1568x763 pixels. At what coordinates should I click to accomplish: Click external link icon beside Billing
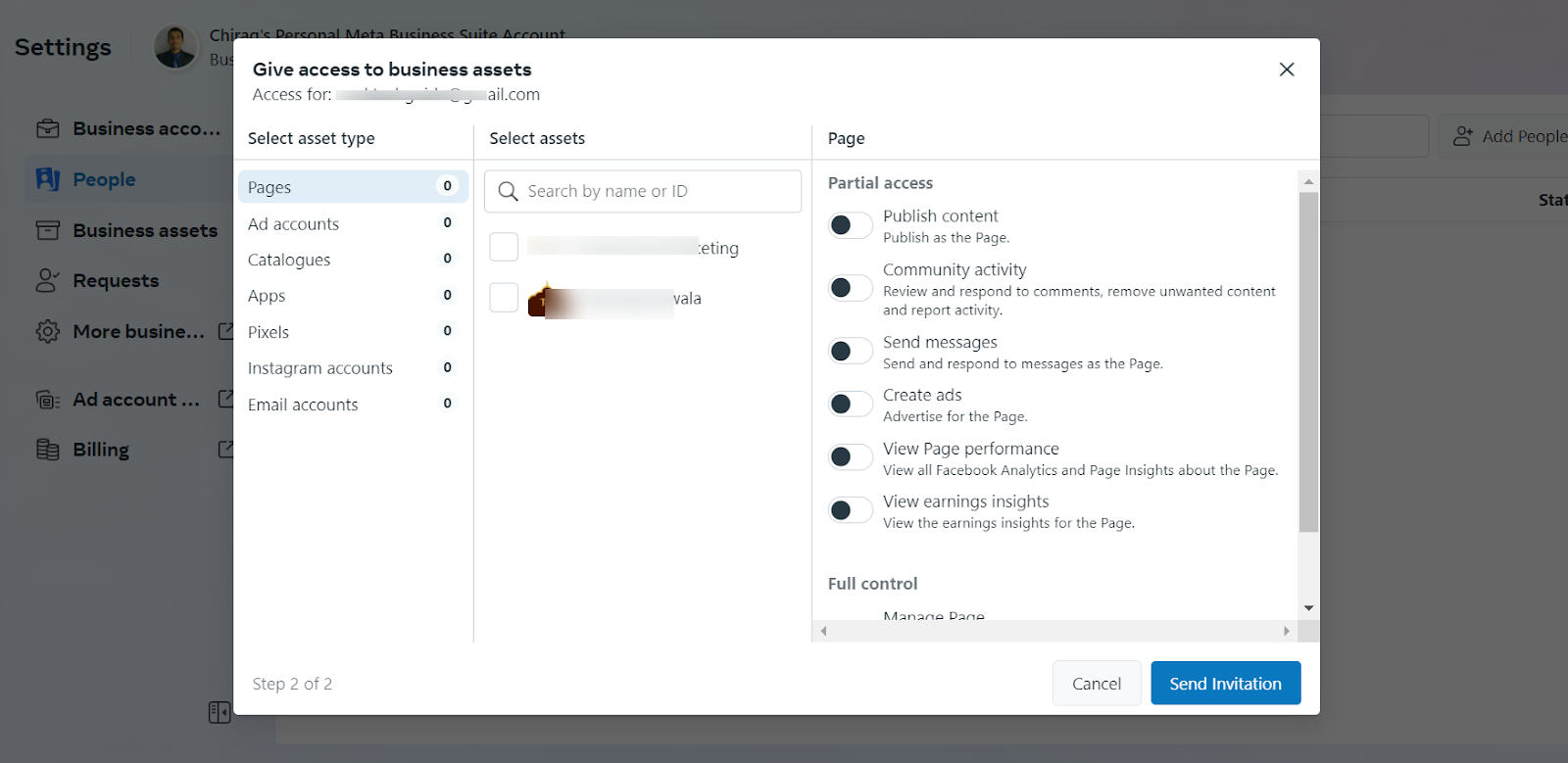225,449
